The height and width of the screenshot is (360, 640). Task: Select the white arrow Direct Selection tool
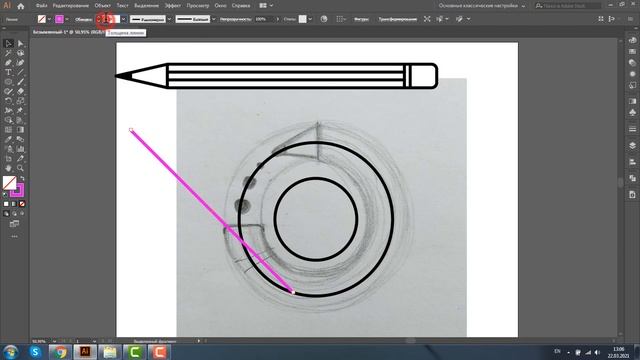point(20,43)
